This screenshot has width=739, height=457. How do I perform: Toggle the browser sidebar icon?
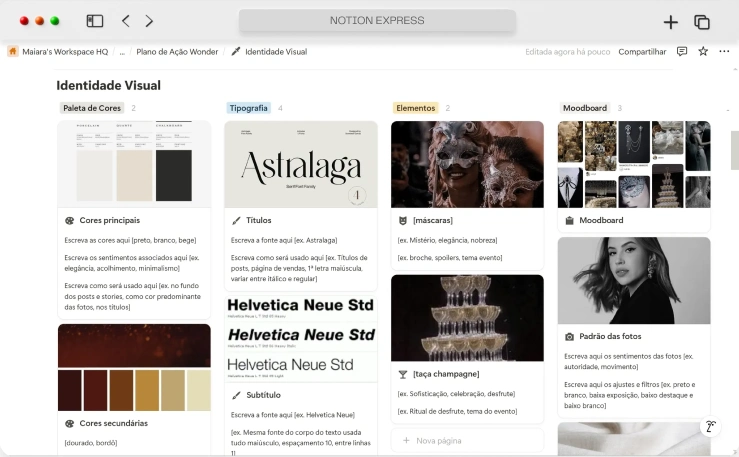[x=95, y=21]
